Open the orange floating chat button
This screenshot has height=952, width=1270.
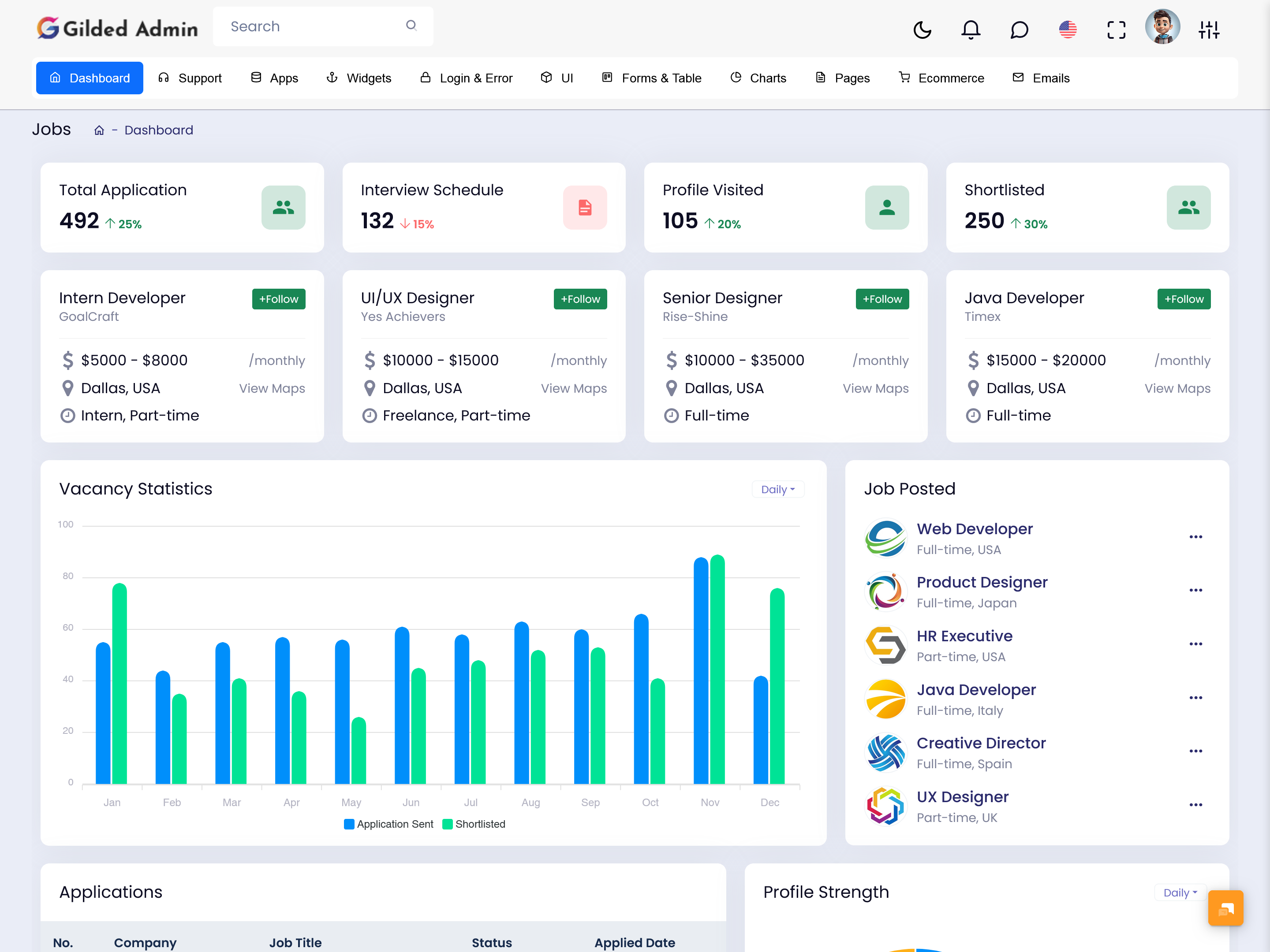[x=1225, y=908]
